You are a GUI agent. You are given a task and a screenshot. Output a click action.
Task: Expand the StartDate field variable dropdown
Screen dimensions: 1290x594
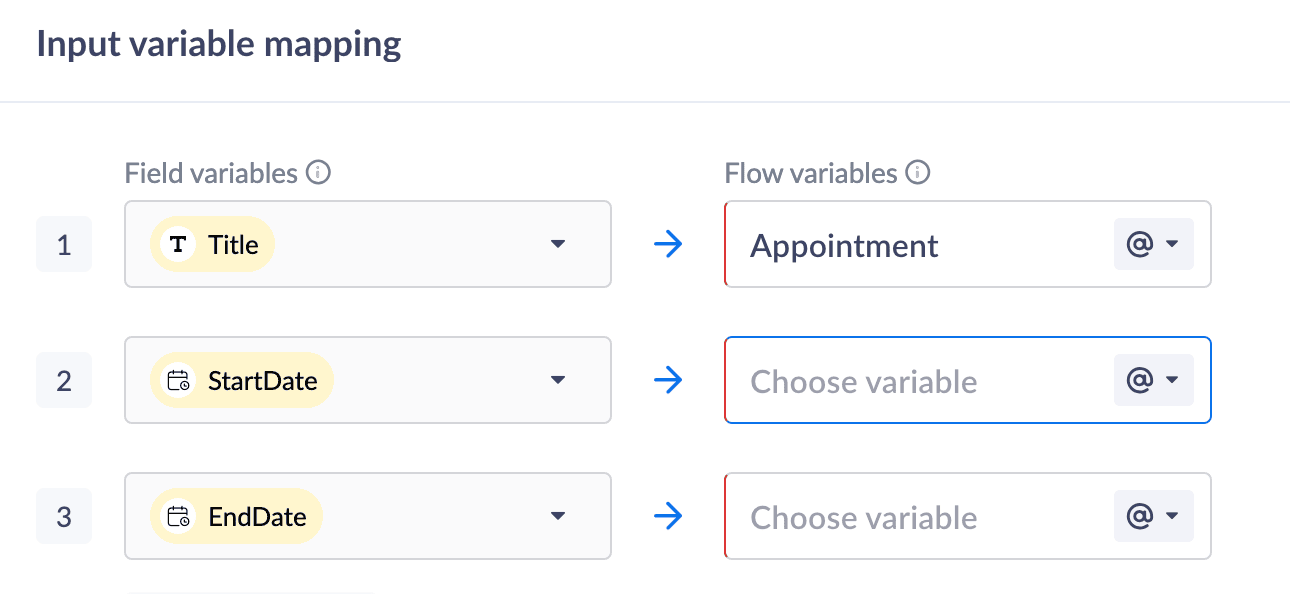coord(558,381)
